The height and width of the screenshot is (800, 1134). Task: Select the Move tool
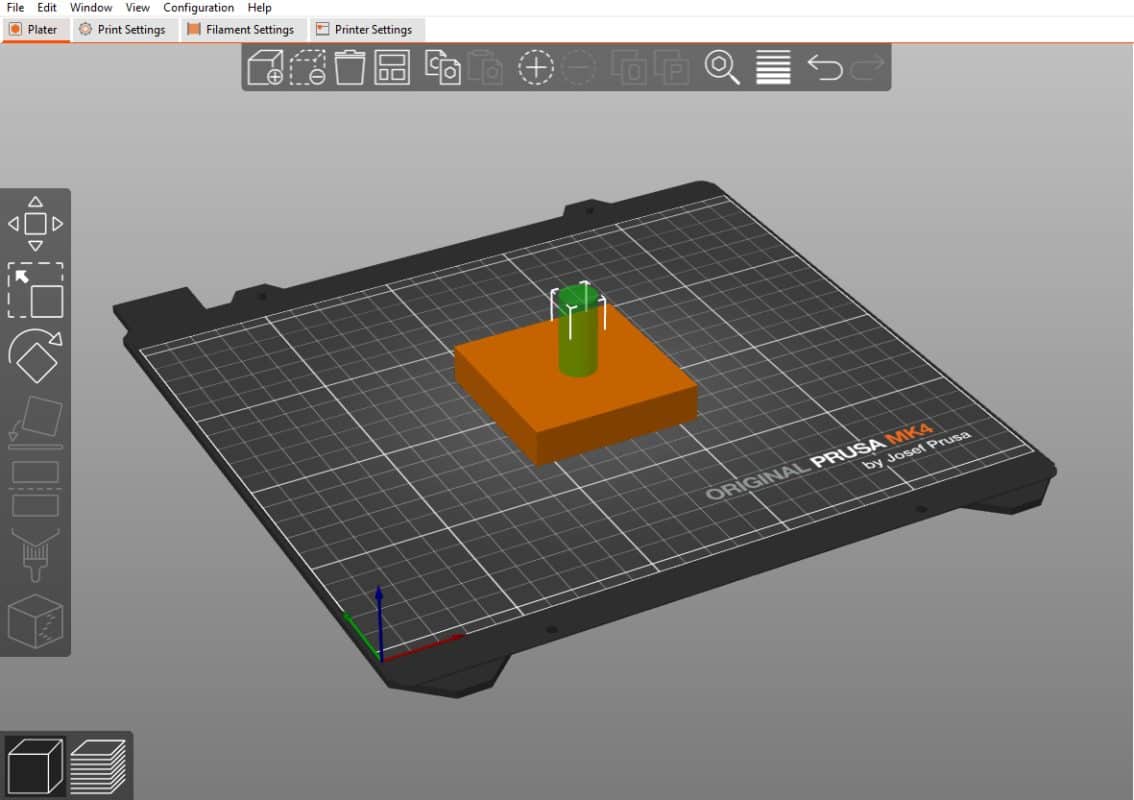click(x=35, y=222)
